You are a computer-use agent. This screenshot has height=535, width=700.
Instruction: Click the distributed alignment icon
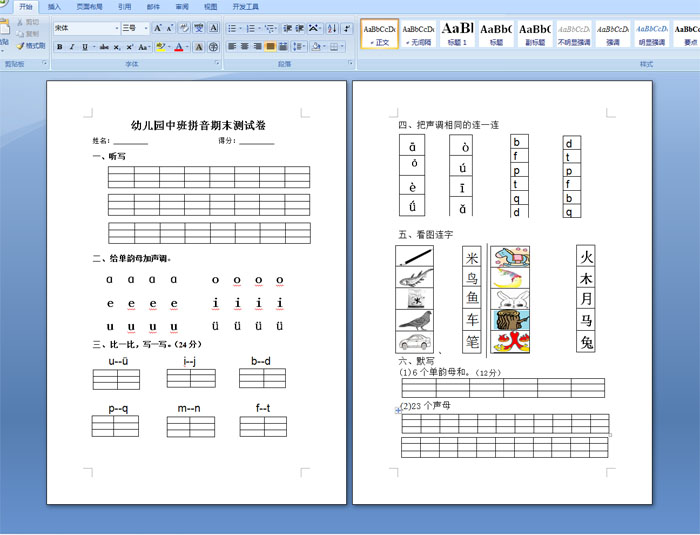click(x=283, y=46)
